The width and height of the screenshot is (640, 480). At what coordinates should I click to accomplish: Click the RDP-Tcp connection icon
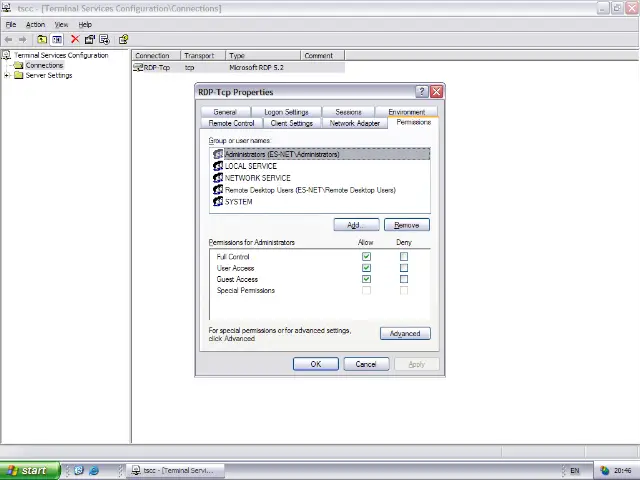138,67
